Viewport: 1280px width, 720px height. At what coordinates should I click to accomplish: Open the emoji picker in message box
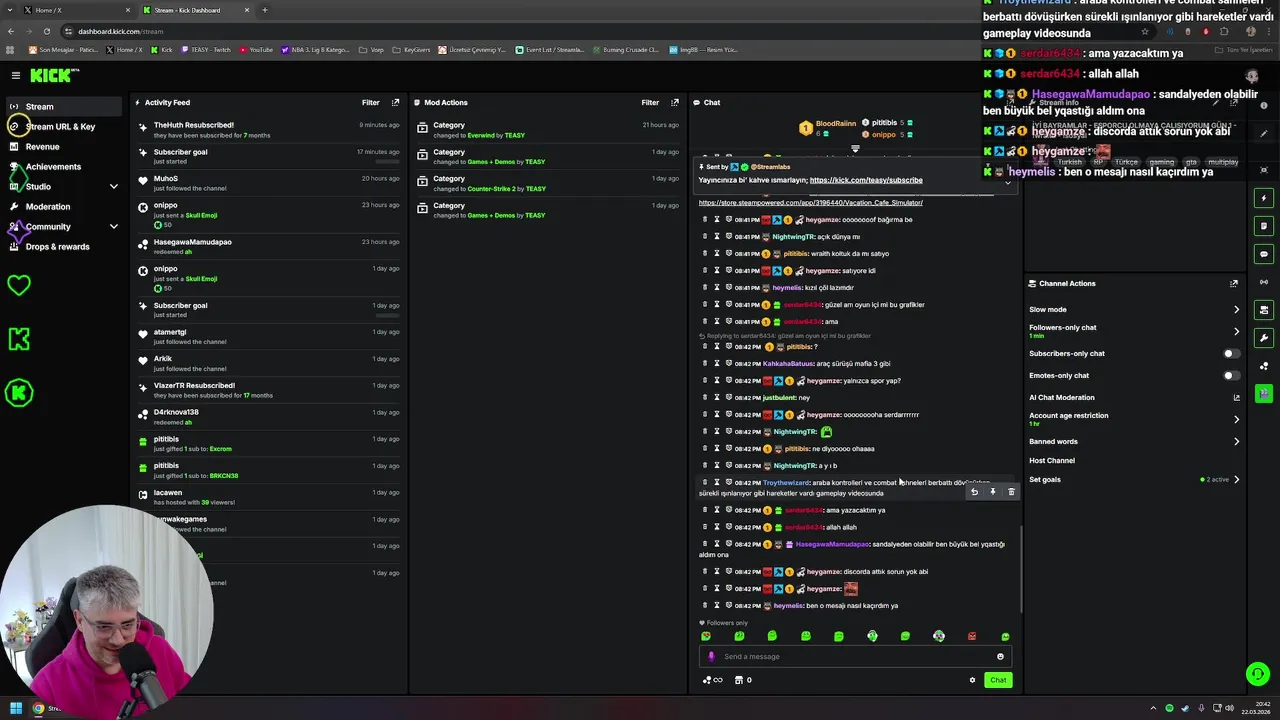click(1000, 656)
